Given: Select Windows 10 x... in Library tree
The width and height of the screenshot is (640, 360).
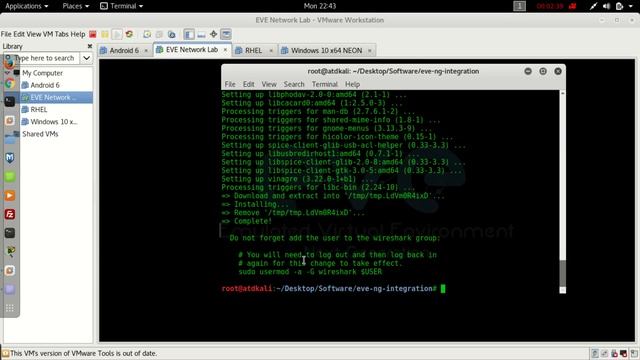Looking at the screenshot, I should tap(54, 122).
